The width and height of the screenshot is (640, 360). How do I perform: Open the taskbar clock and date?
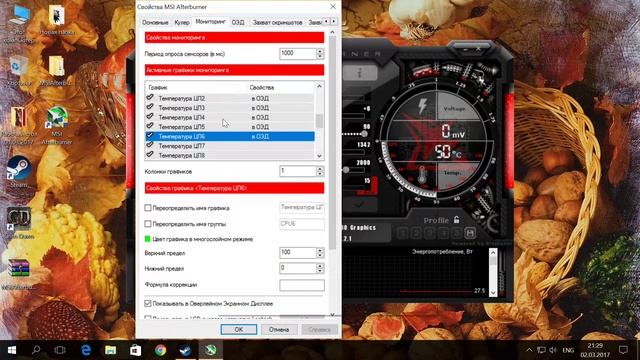tap(595, 350)
